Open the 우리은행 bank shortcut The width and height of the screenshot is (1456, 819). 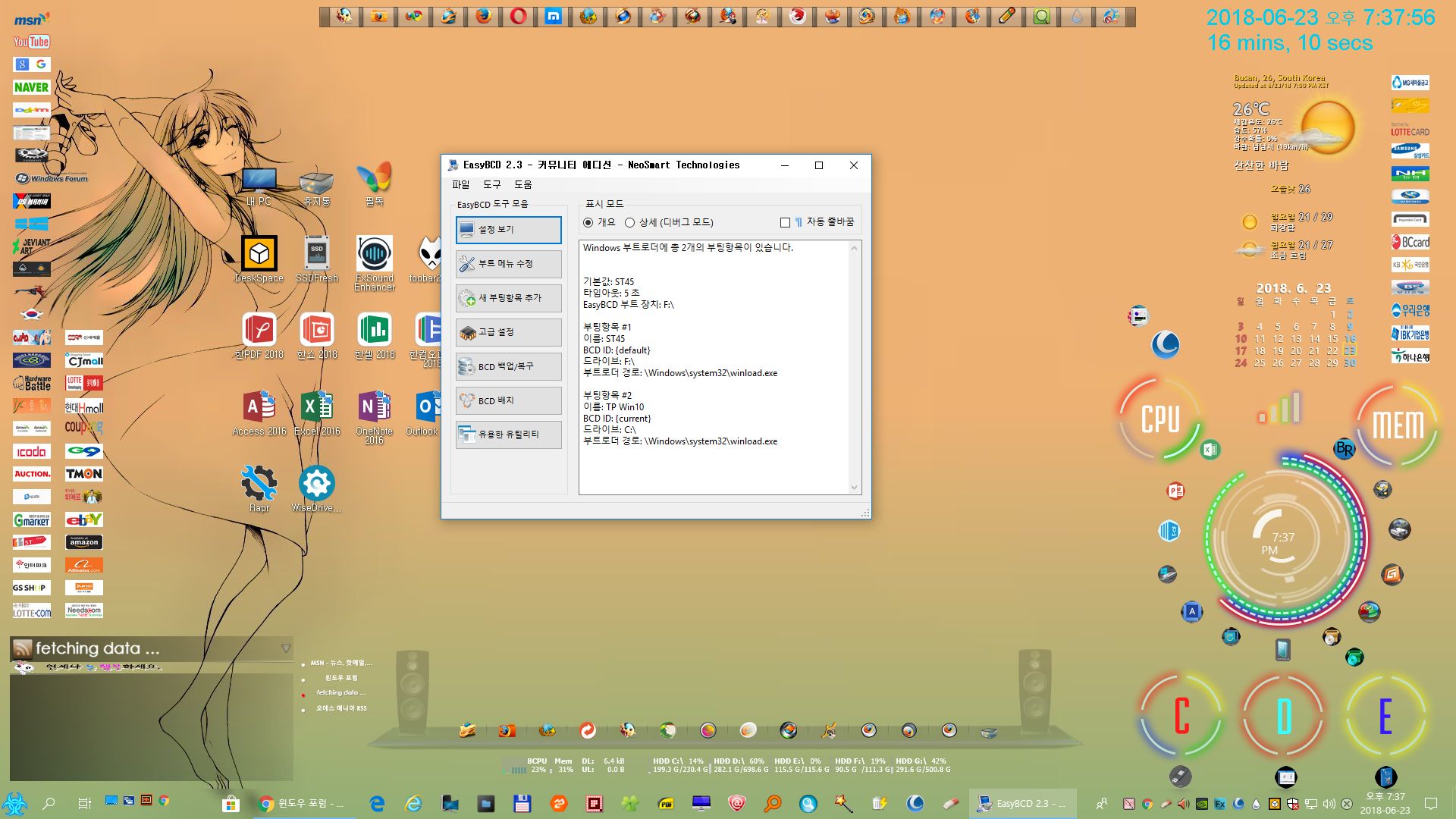pyautogui.click(x=1410, y=310)
